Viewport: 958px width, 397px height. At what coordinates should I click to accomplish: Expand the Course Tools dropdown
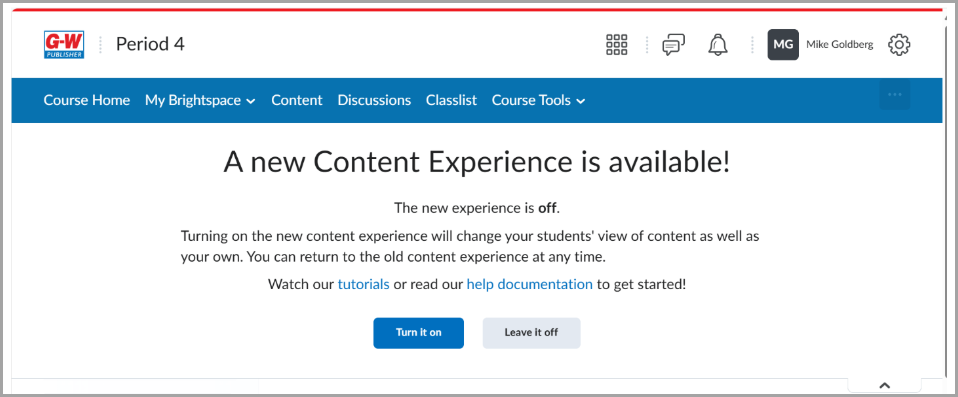[x=538, y=100]
